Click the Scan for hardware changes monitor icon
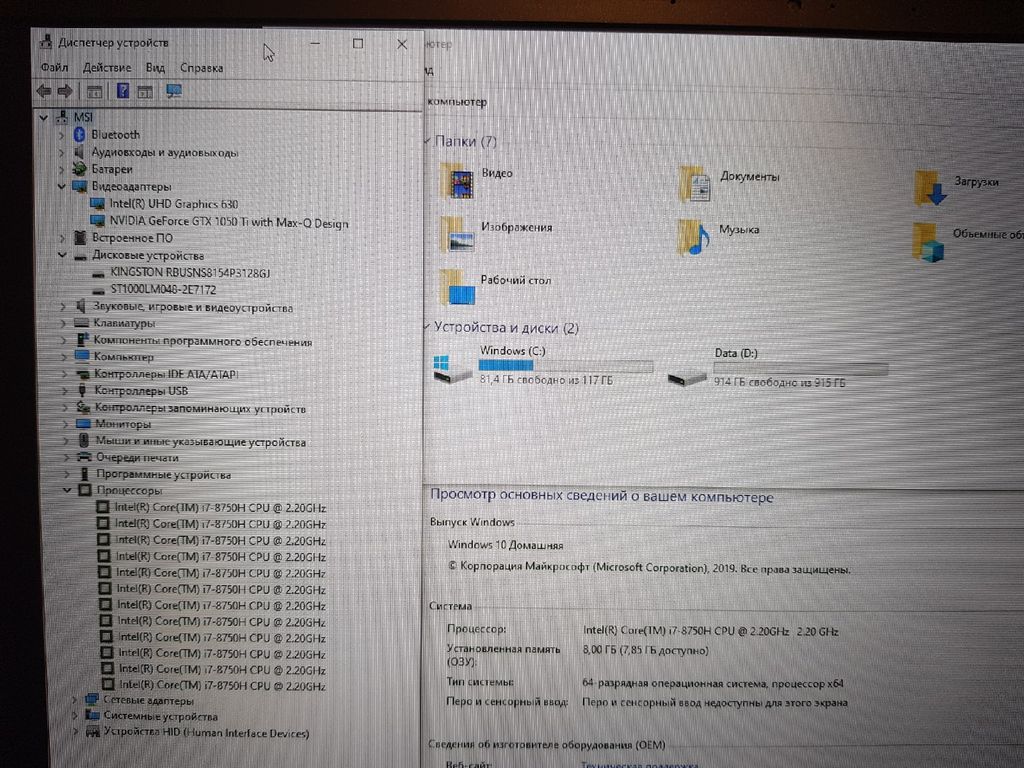 (174, 91)
